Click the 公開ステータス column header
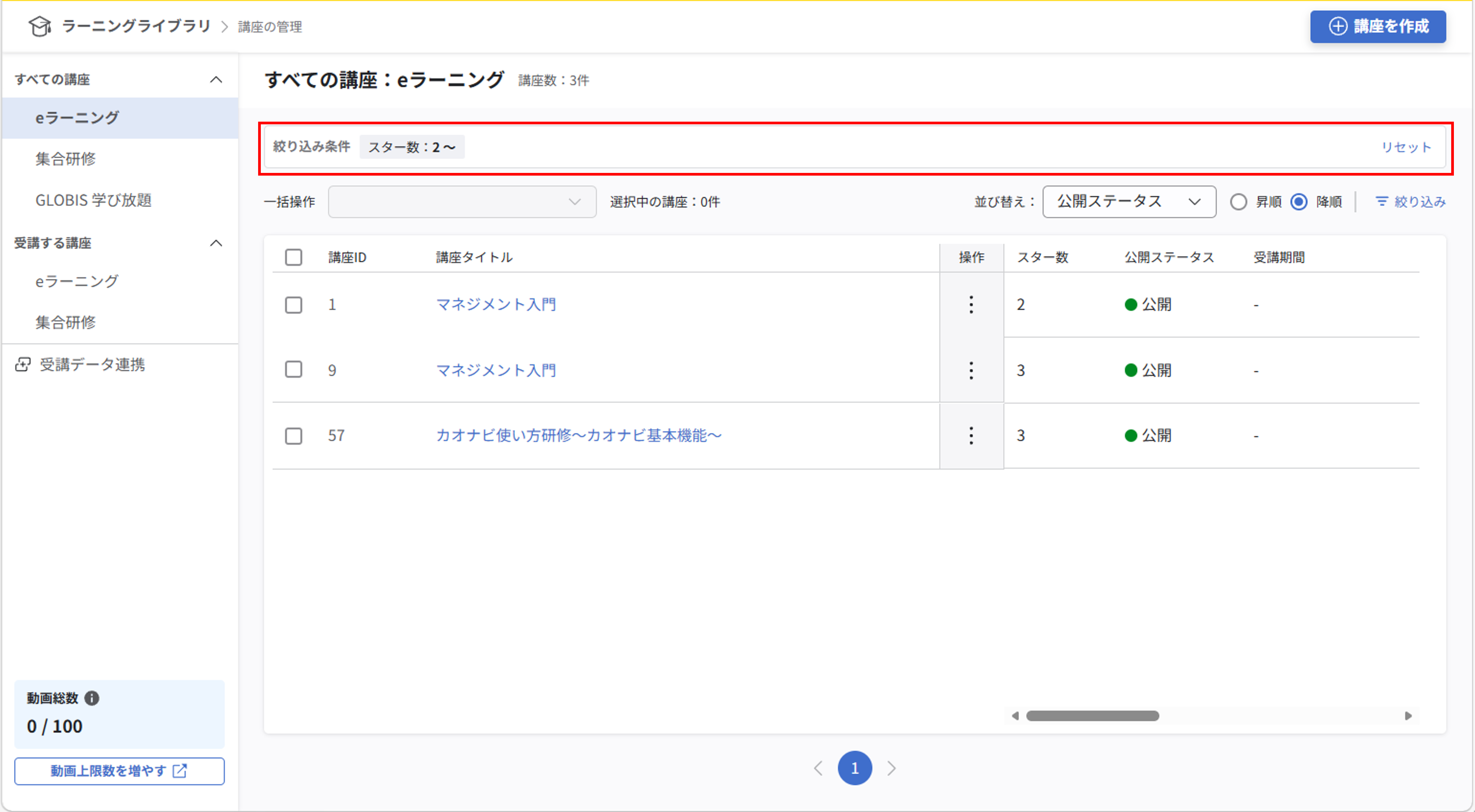Image resolution: width=1475 pixels, height=812 pixels. (1169, 257)
